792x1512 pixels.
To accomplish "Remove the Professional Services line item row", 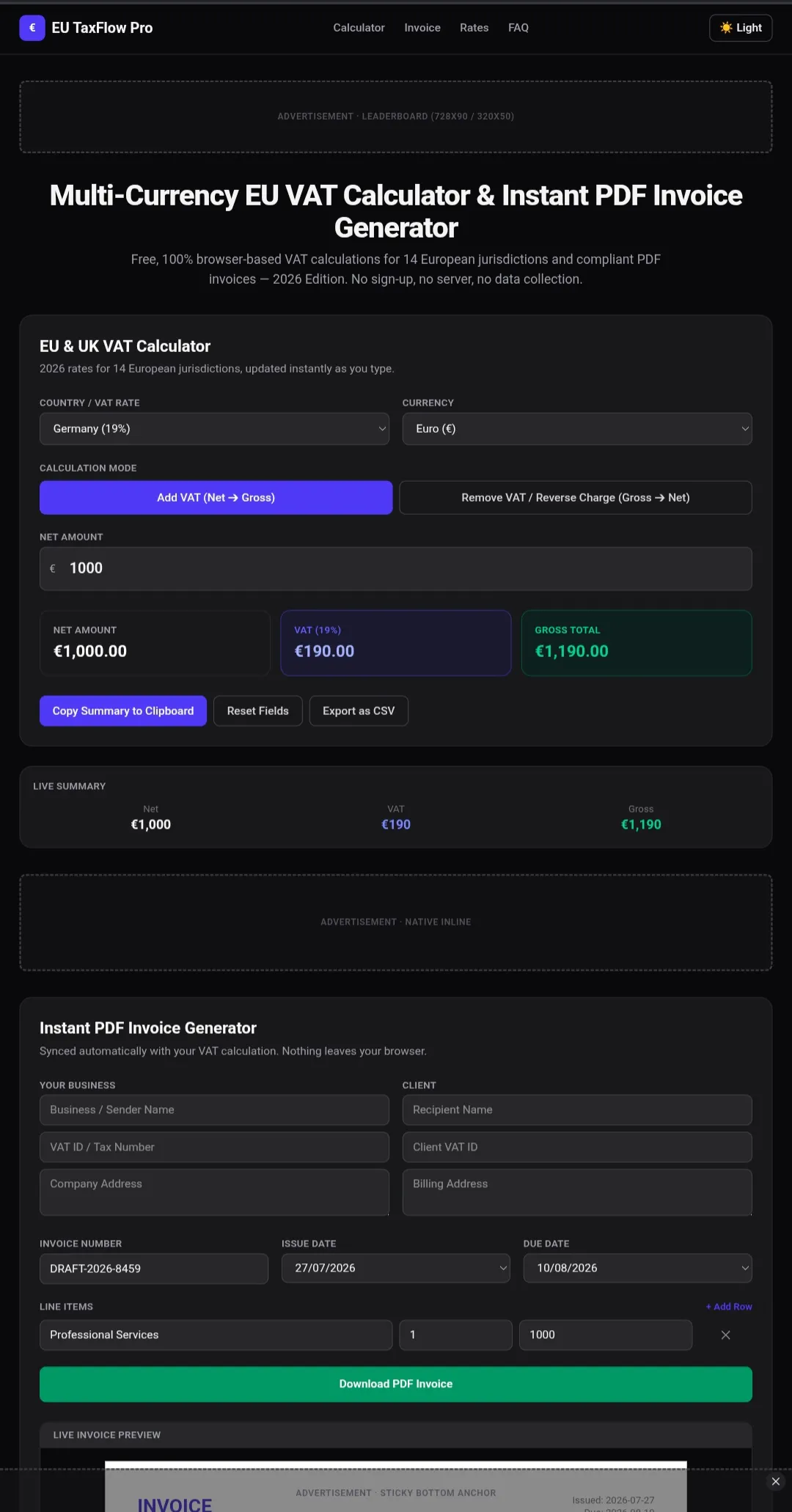I will 725,1335.
